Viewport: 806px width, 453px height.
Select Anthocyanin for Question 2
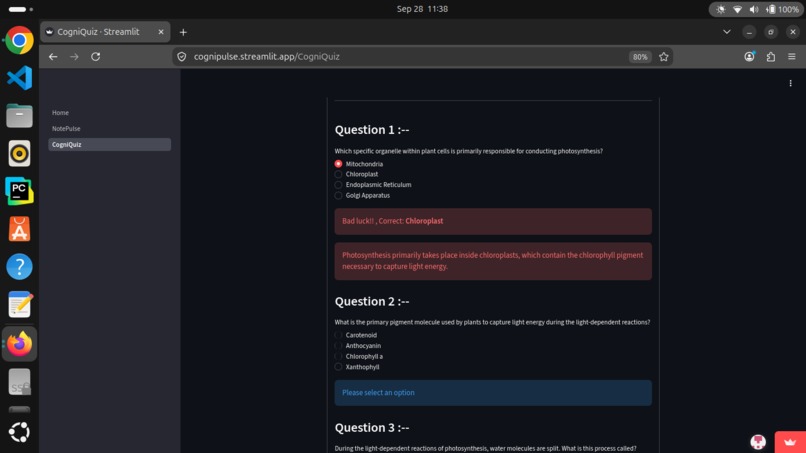pyautogui.click(x=358, y=346)
